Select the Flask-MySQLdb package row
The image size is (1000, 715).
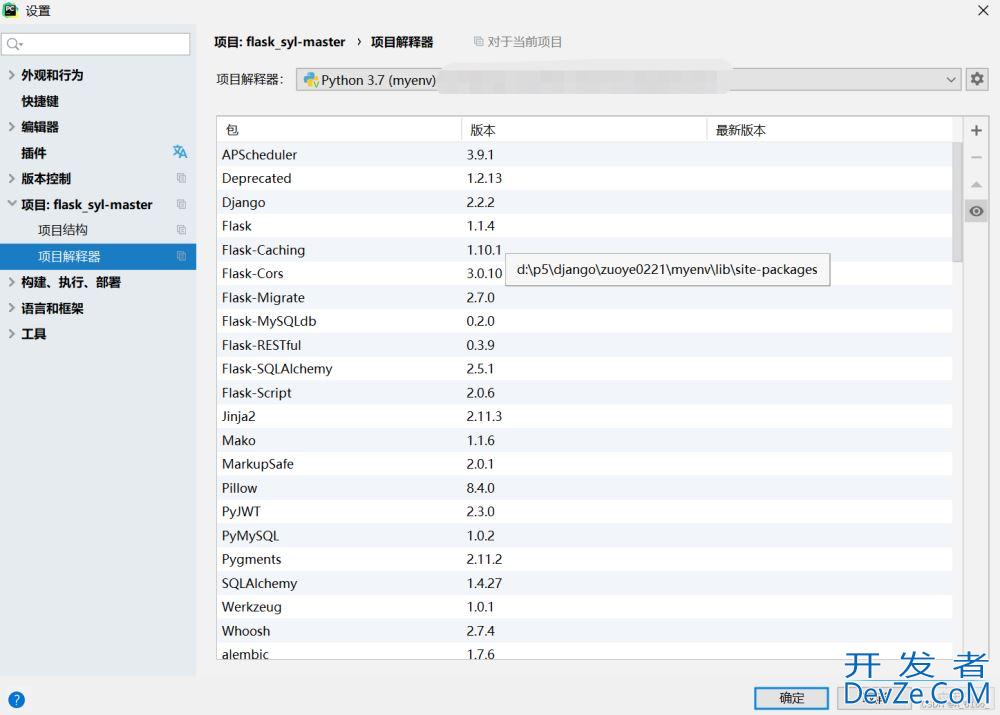point(585,321)
